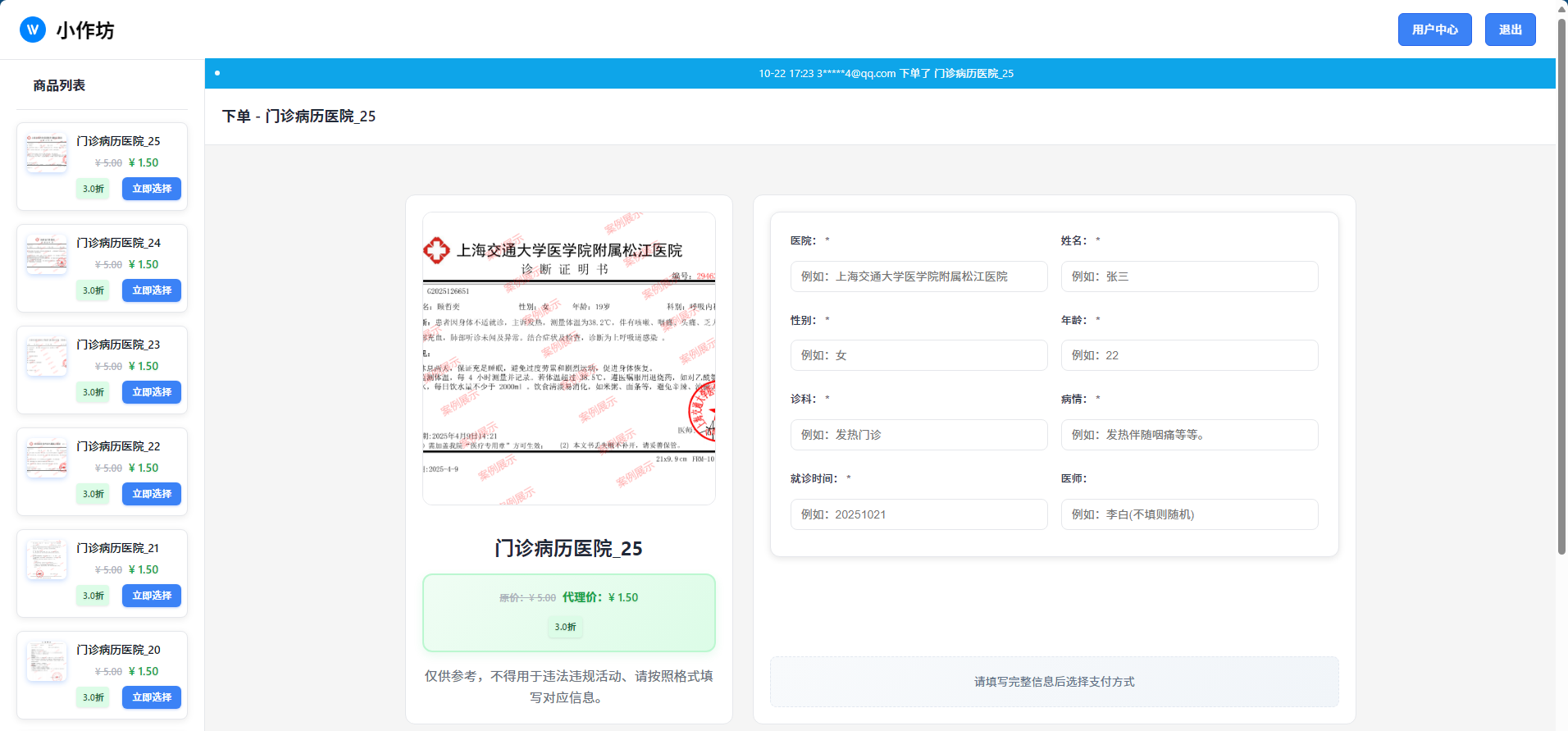Click the page's vertical scrollbar

[1561, 287]
